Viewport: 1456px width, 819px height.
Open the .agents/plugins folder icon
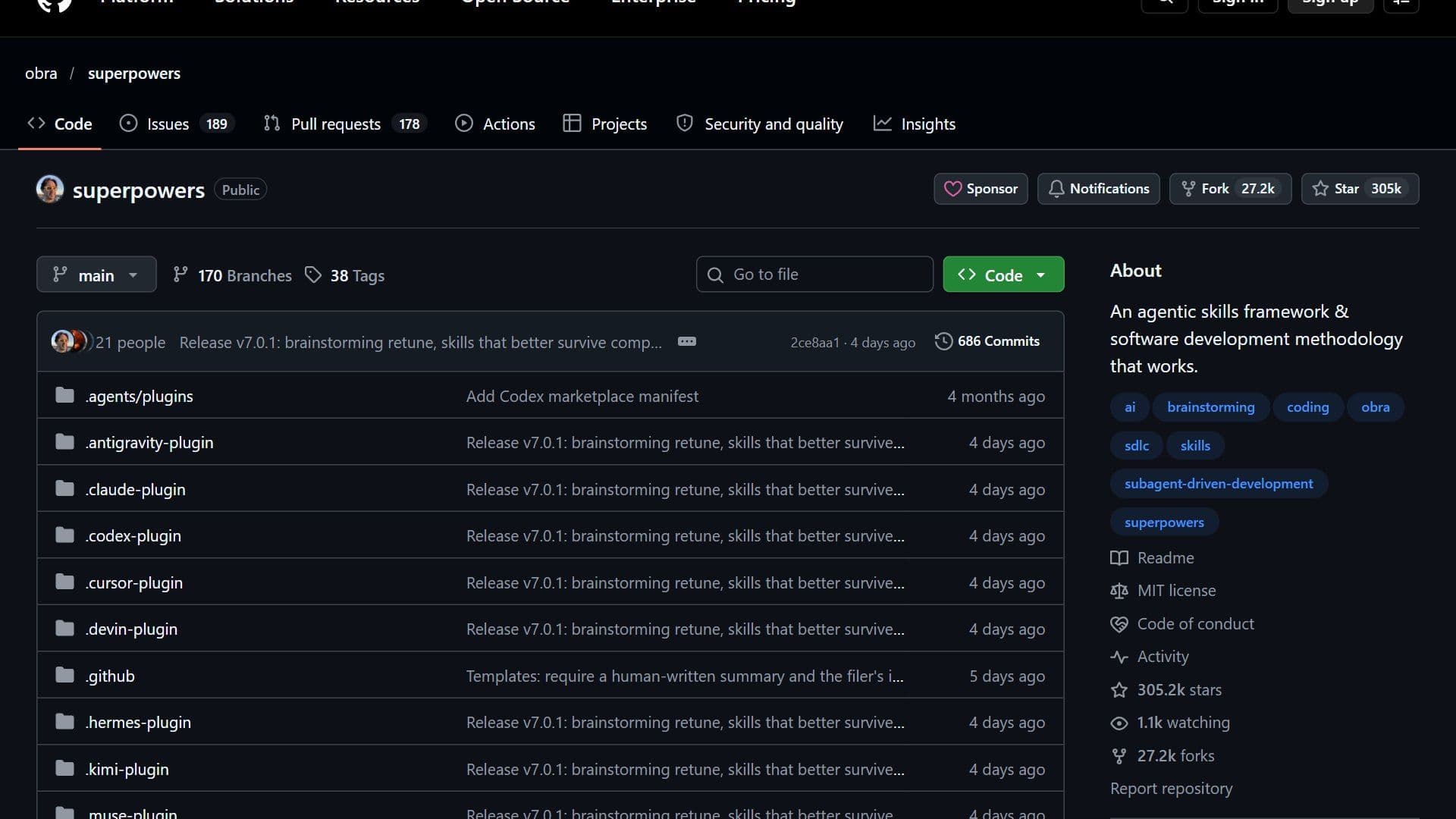click(x=65, y=395)
